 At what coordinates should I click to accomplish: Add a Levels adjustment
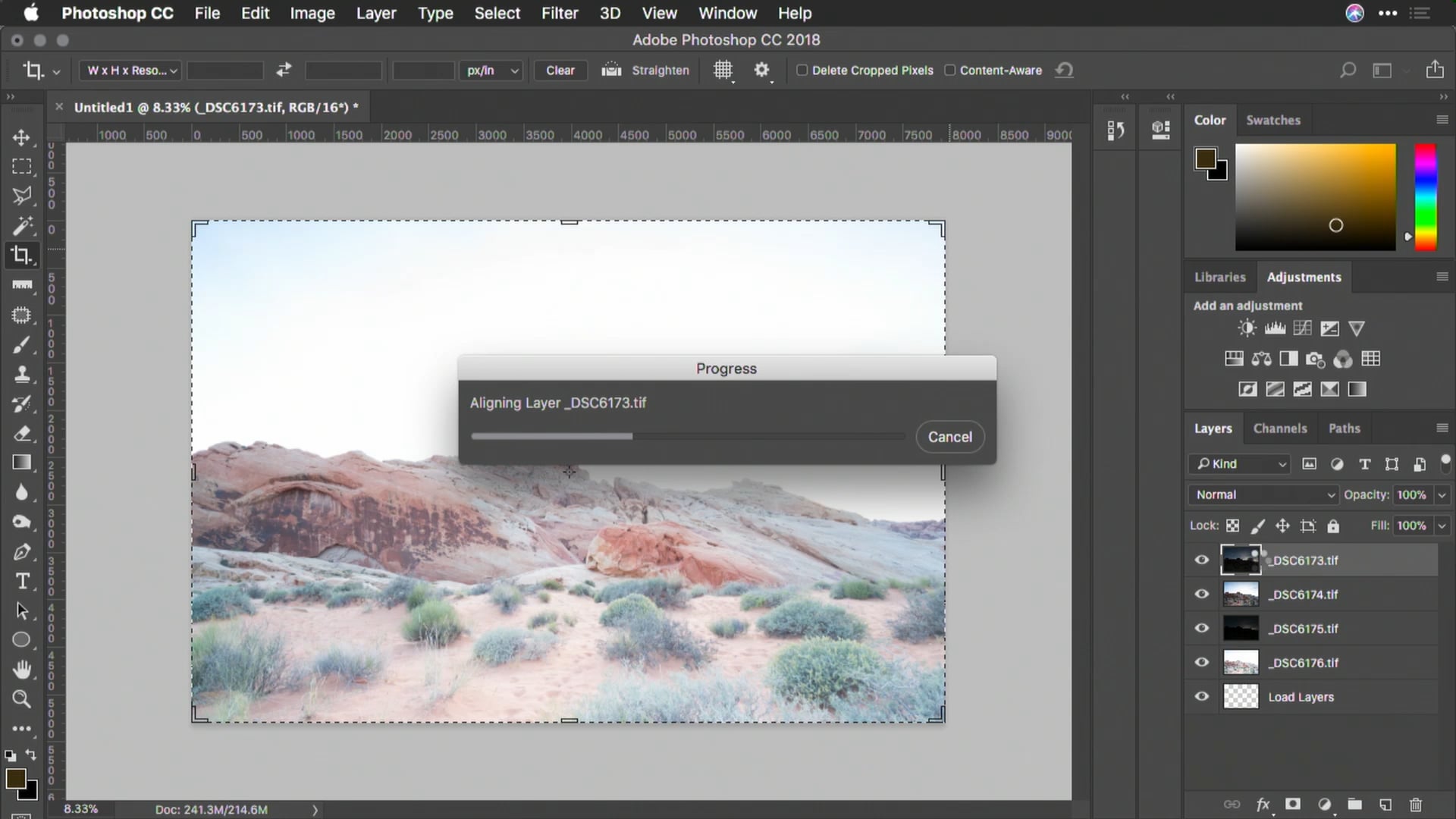tap(1275, 328)
